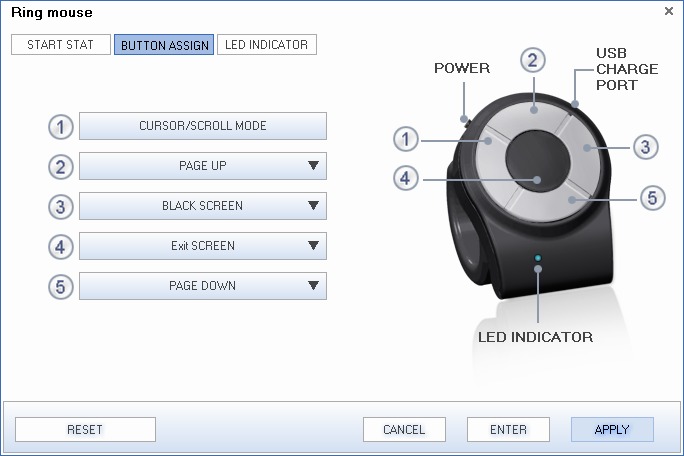Click the circled 5 label on the device diagram
Screen dimensions: 684x456
tap(652, 198)
